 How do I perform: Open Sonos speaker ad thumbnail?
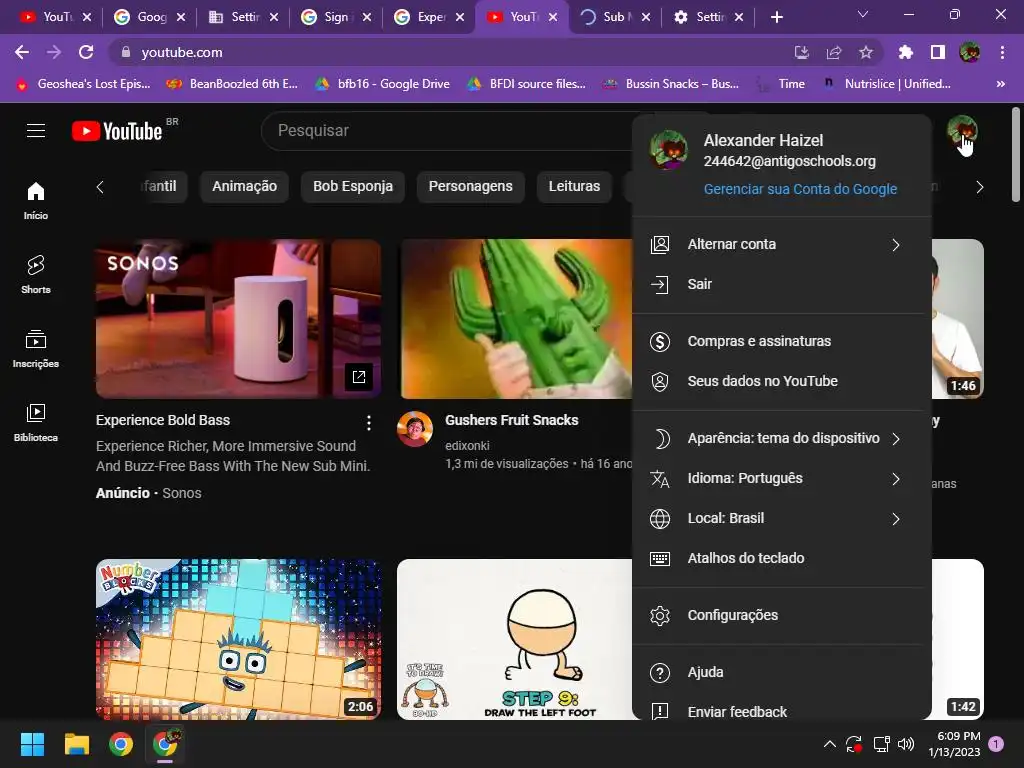click(238, 319)
